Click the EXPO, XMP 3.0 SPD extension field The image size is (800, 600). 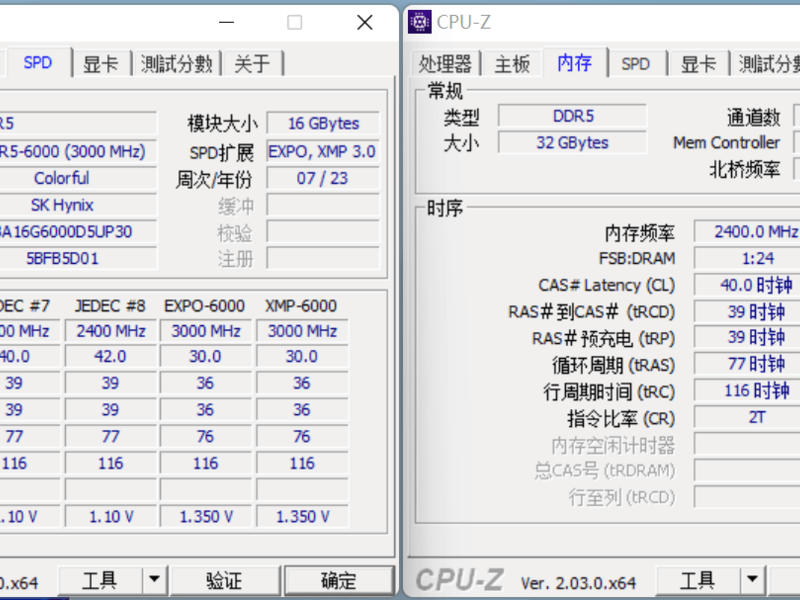coord(323,152)
